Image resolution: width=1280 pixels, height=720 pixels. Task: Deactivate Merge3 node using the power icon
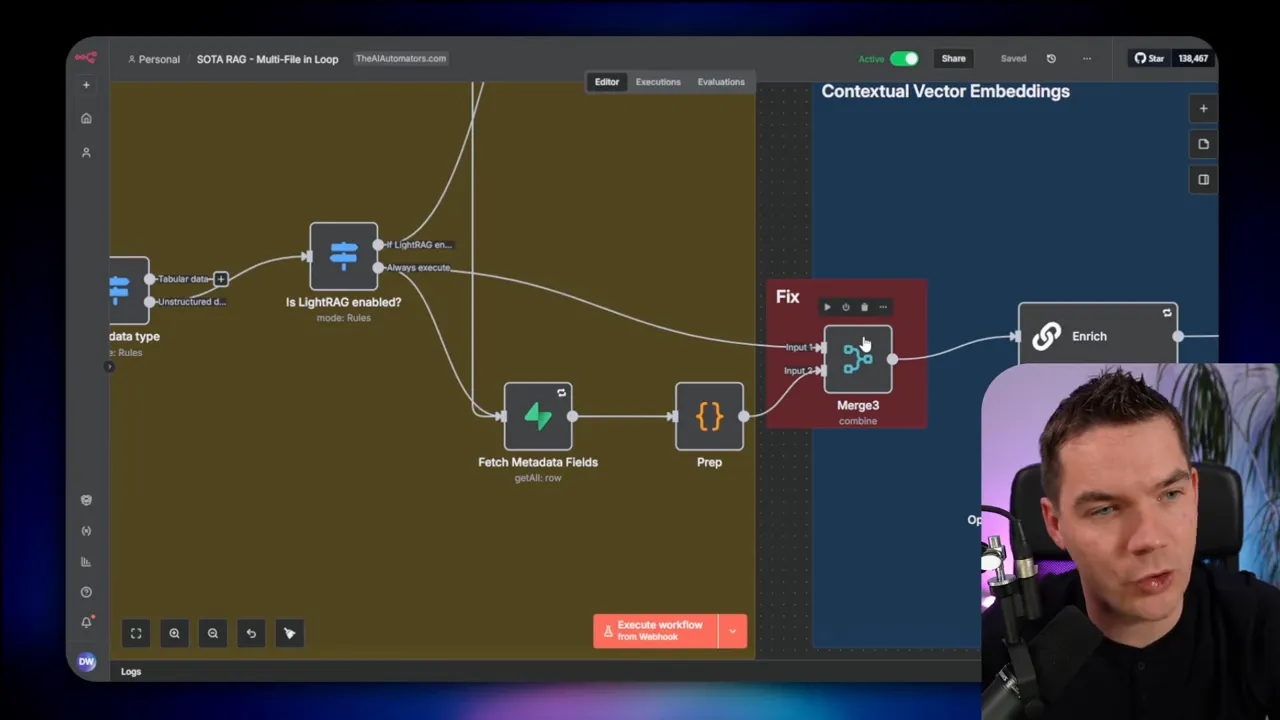pyautogui.click(x=846, y=307)
